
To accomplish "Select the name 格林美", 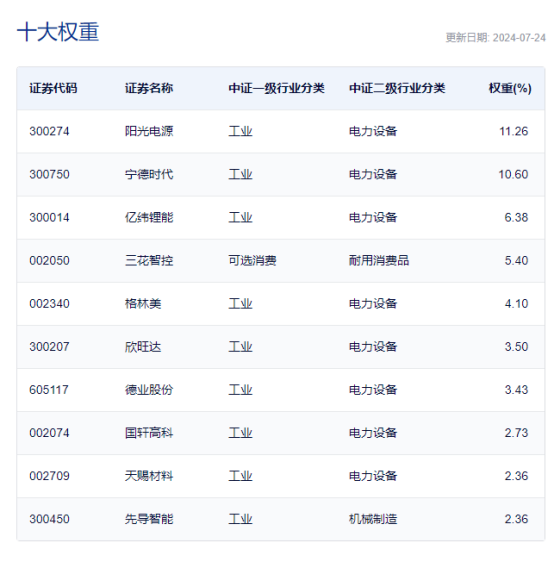I will pyautogui.click(x=143, y=304).
